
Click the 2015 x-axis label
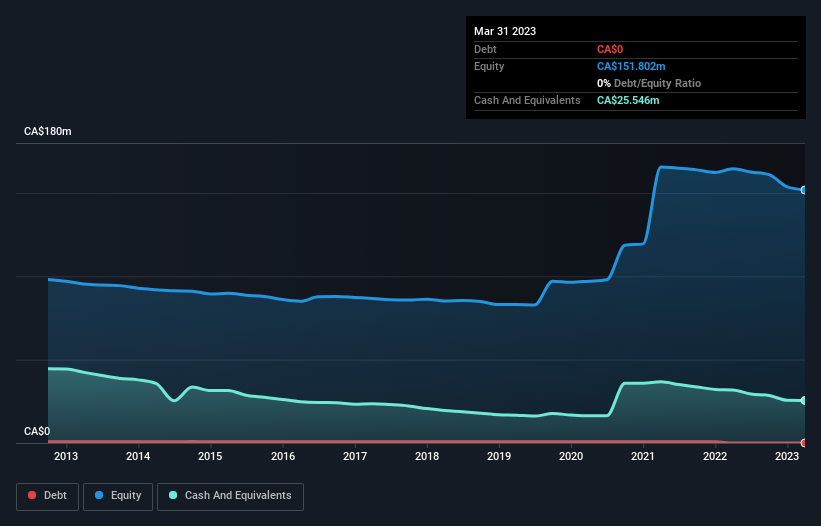pos(210,456)
